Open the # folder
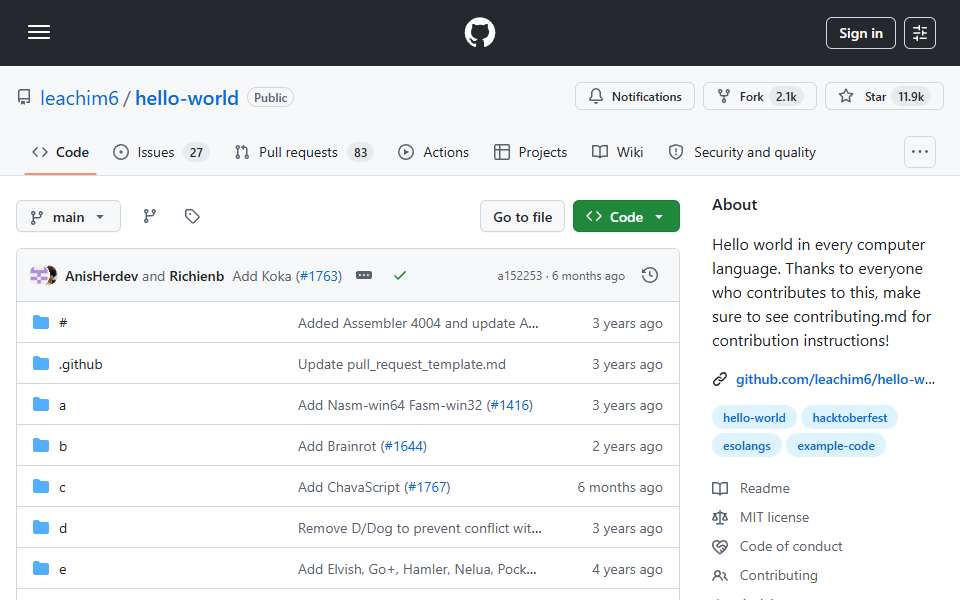Screen dimensions: 960x600 pos(63,323)
